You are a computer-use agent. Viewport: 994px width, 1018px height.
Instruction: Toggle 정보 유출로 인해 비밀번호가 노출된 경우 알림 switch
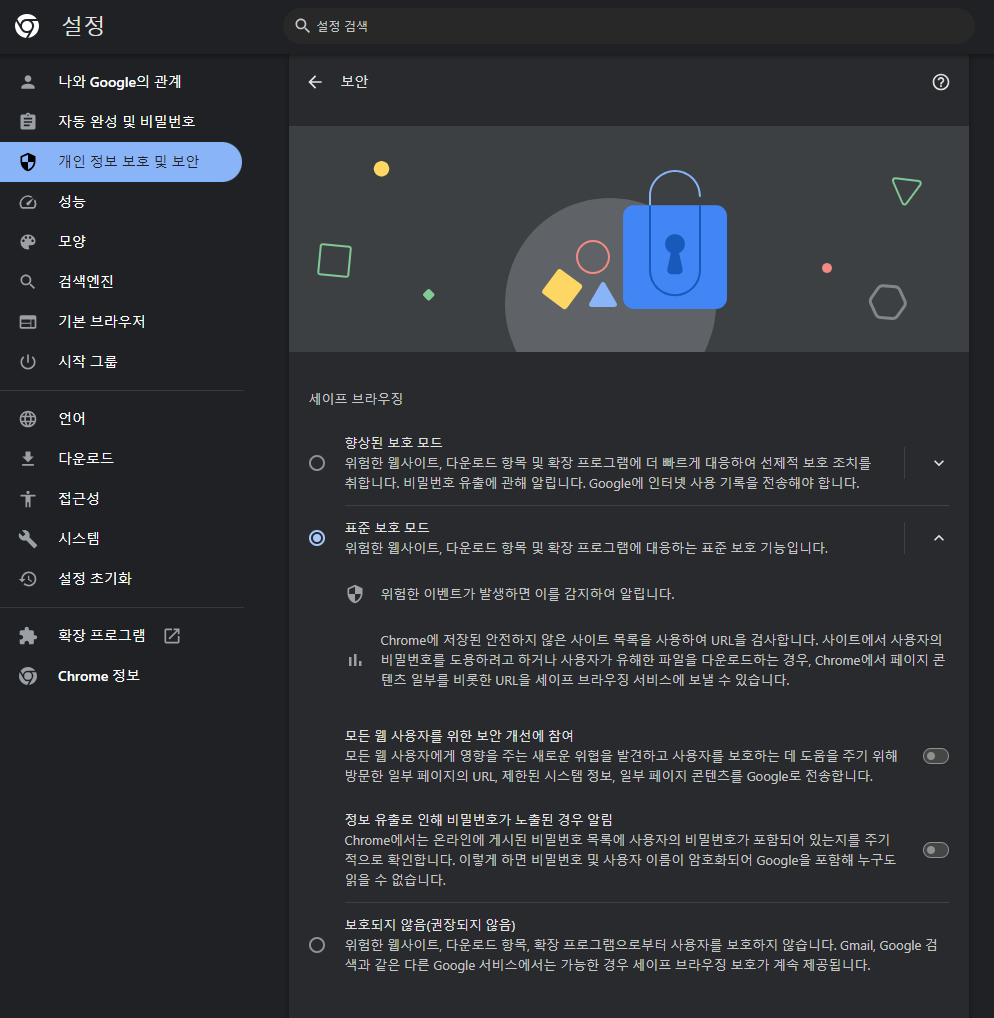(936, 850)
